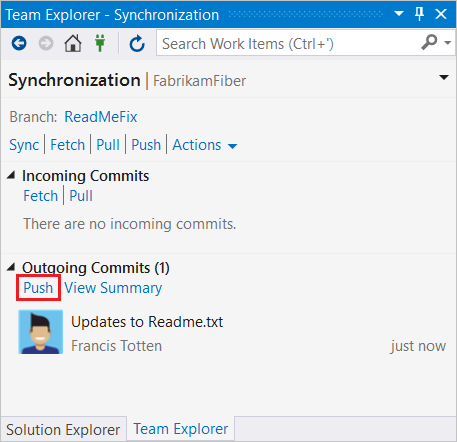This screenshot has width=457, height=442.
Task: Collapse the Incoming Commits section
Action: tap(11, 175)
